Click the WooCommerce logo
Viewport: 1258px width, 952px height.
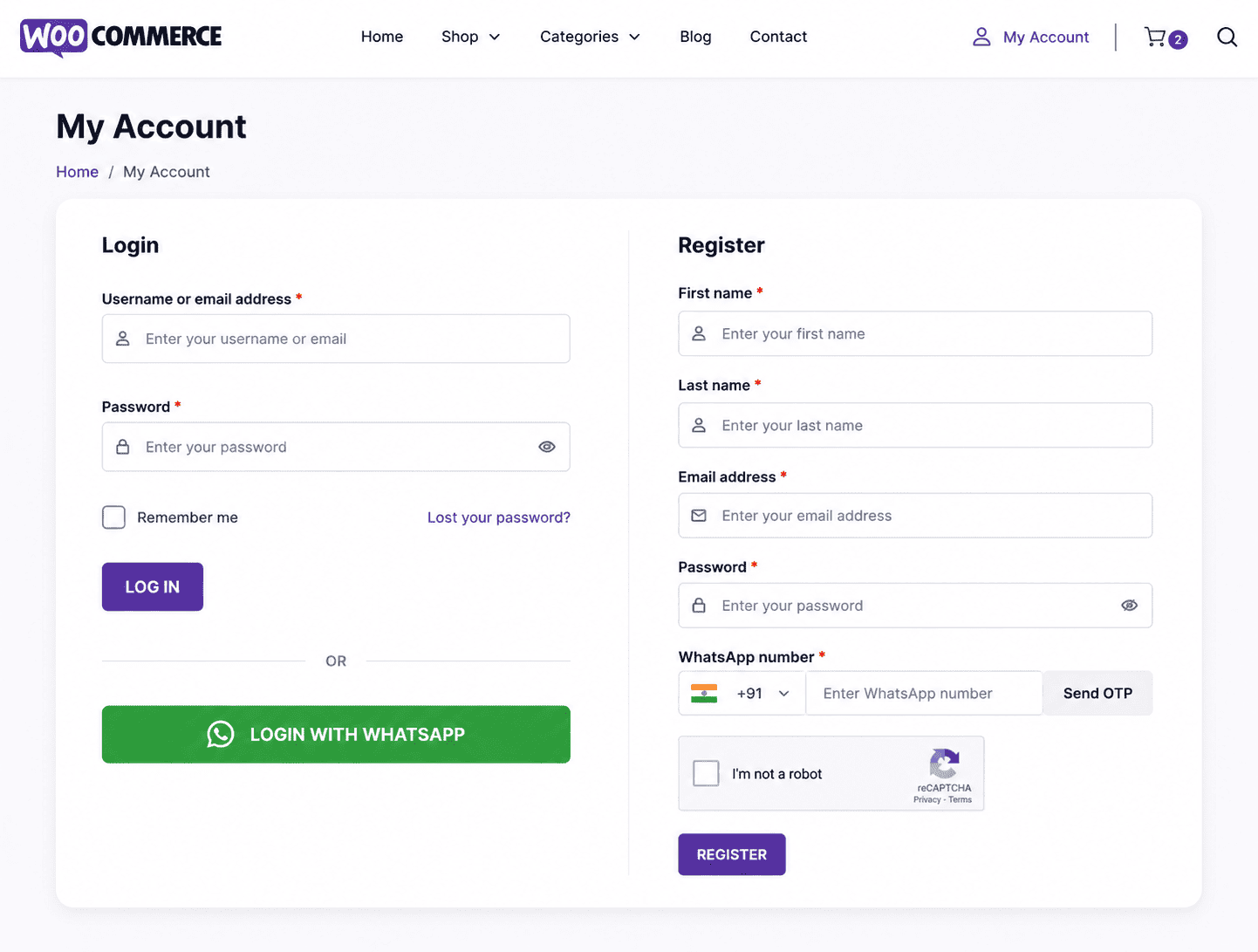click(x=120, y=37)
